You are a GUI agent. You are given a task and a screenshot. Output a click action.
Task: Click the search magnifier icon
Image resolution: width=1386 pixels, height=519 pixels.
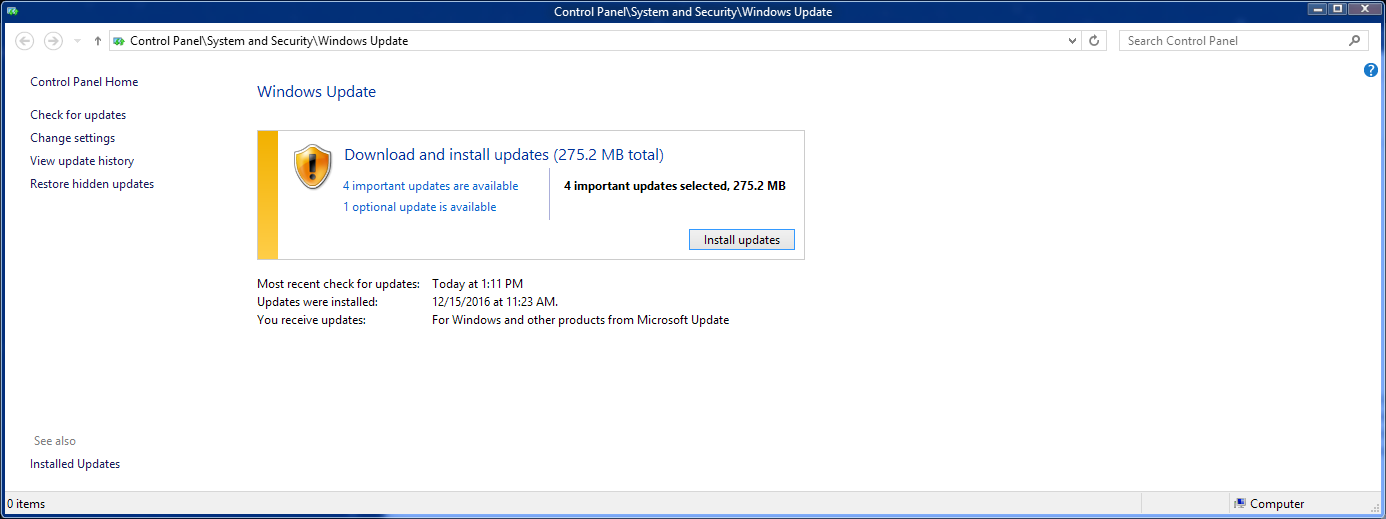[1355, 41]
